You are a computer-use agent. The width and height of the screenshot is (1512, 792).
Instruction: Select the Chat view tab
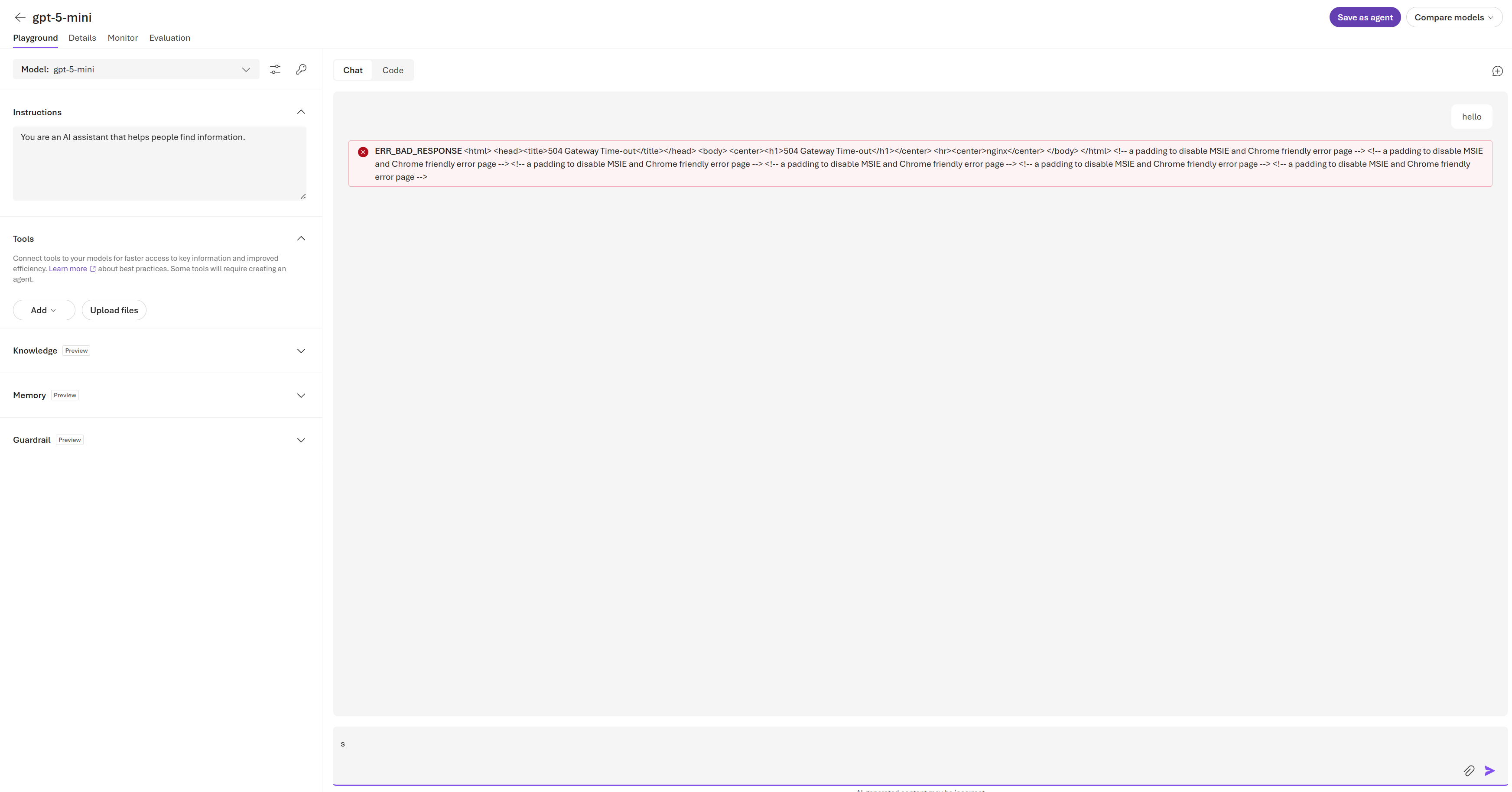tap(353, 70)
